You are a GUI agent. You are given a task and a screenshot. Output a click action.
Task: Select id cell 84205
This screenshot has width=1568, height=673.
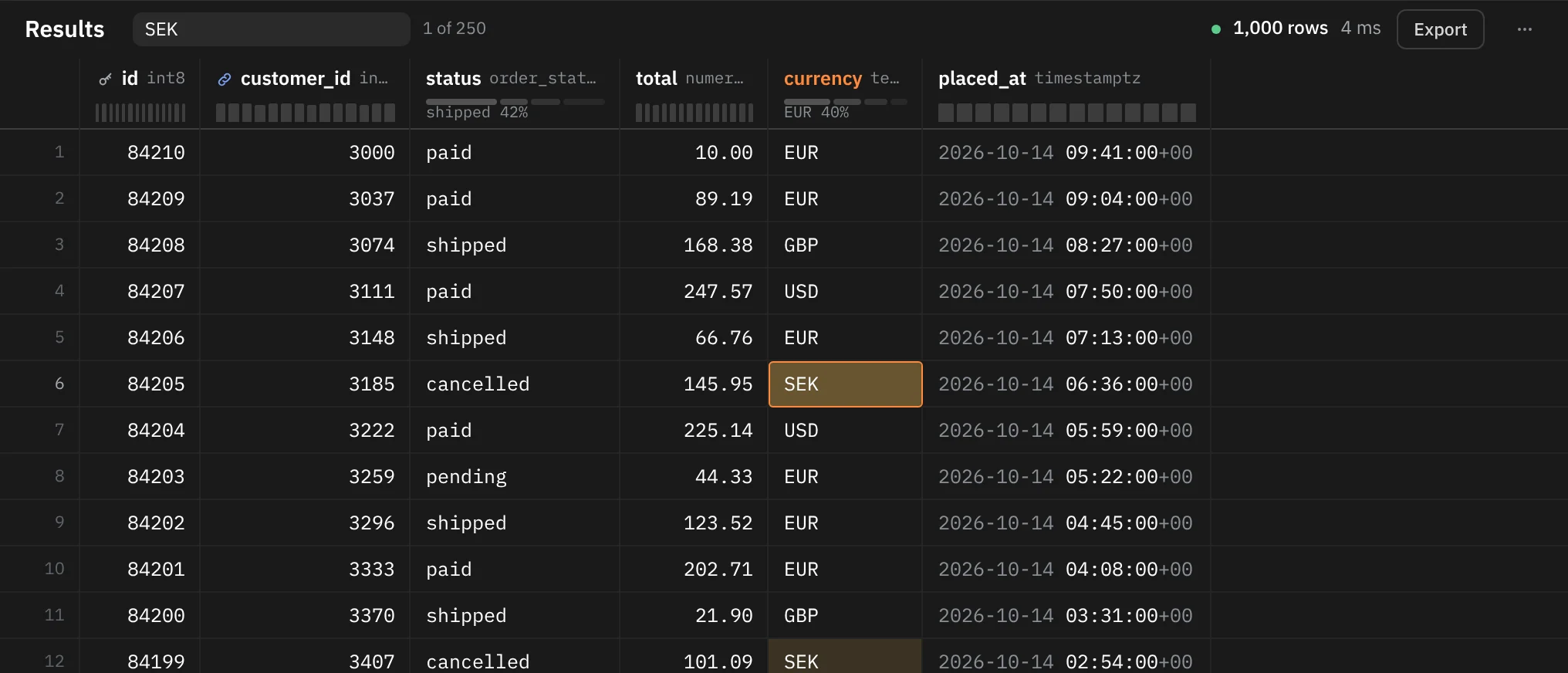pos(140,384)
